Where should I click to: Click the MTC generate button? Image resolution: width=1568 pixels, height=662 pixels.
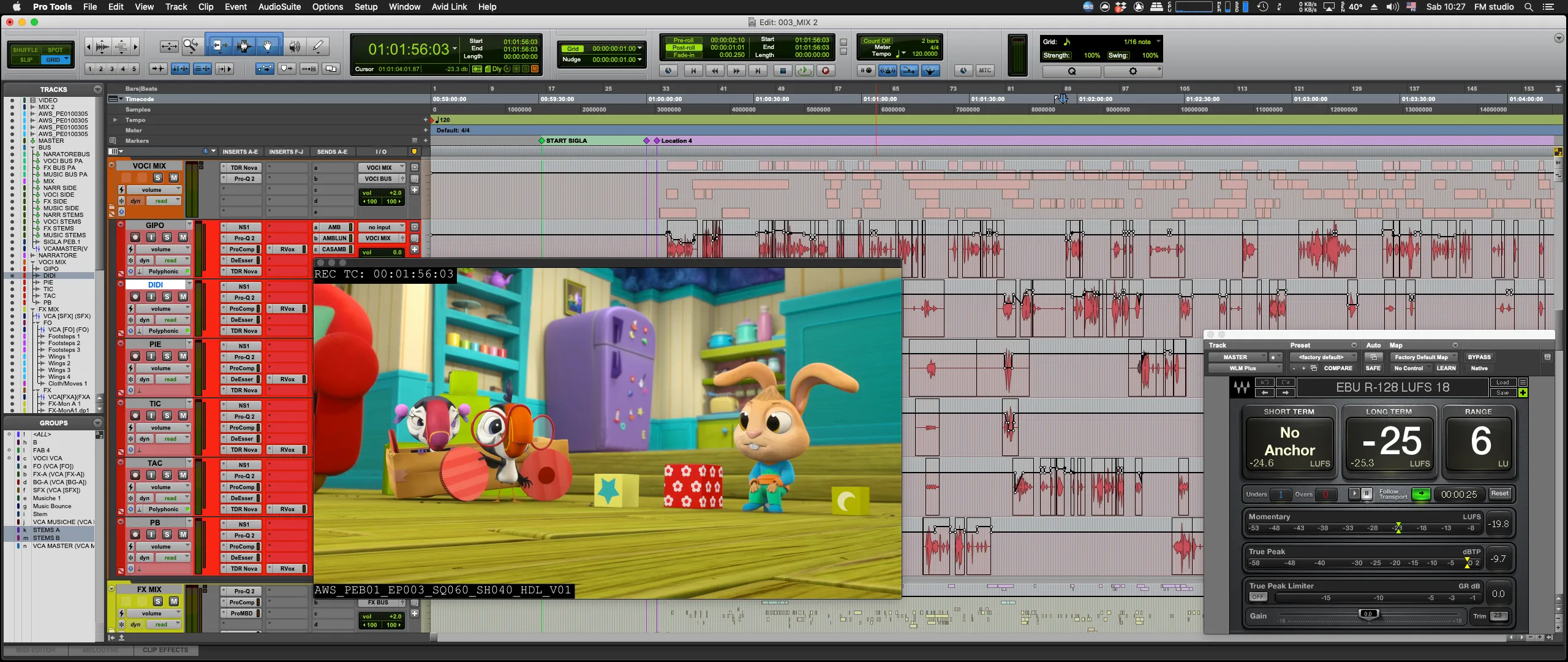click(x=984, y=70)
